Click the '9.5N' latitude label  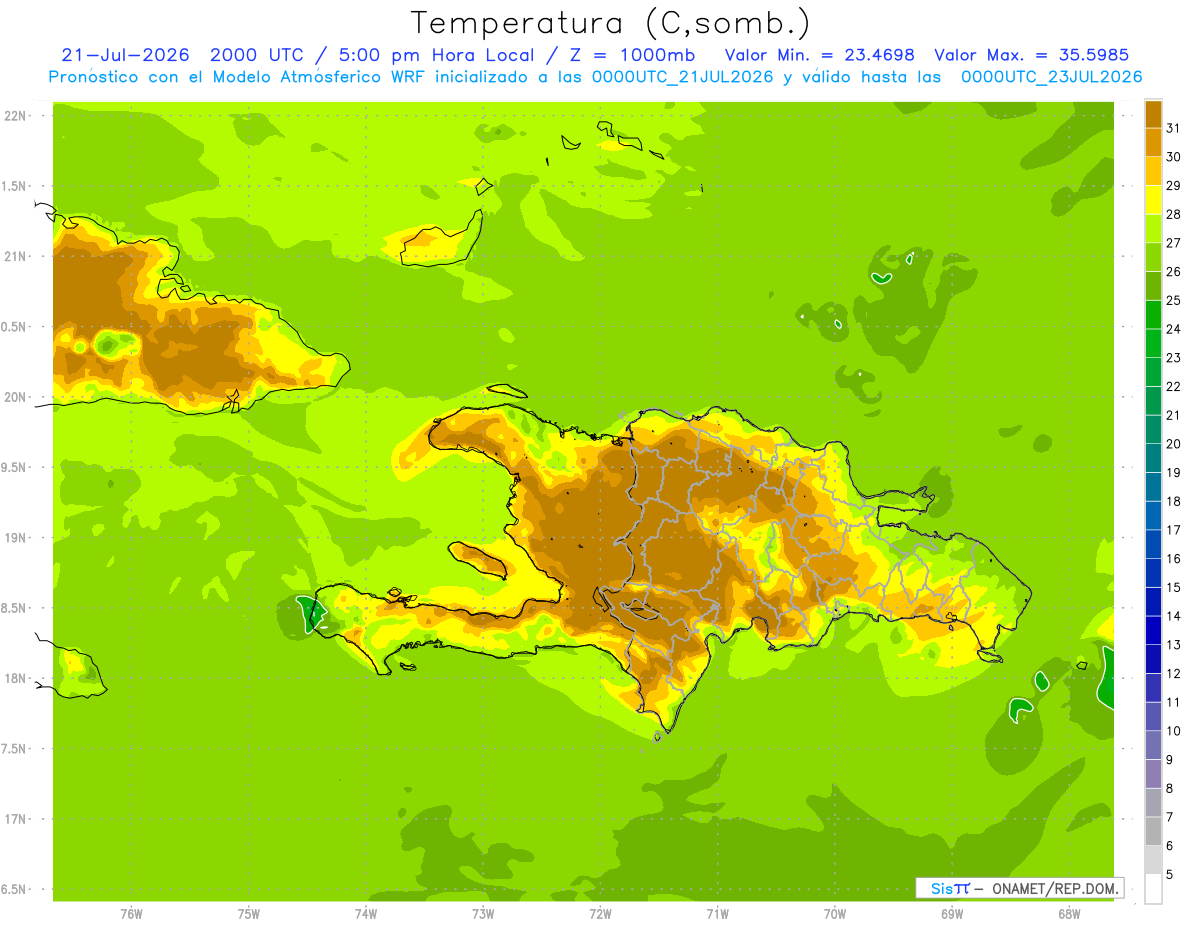(15, 467)
